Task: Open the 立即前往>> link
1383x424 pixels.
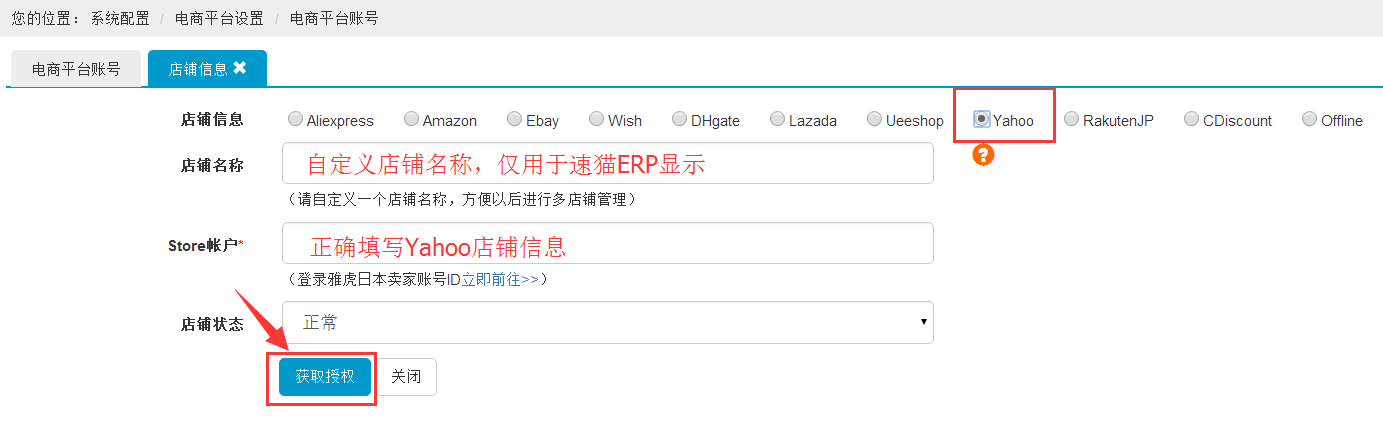Action: pos(500,279)
